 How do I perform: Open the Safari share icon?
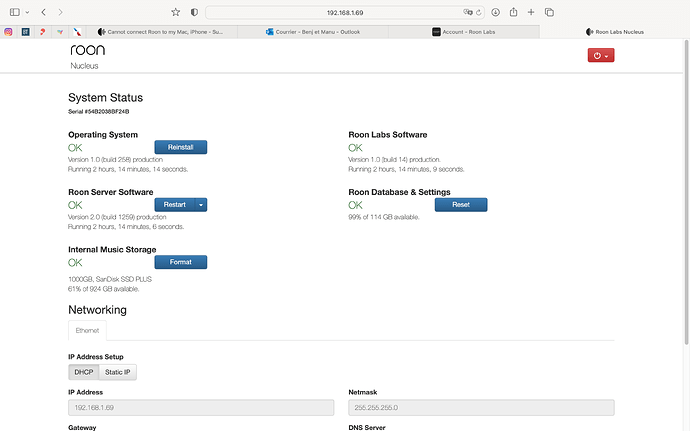[x=512, y=11]
